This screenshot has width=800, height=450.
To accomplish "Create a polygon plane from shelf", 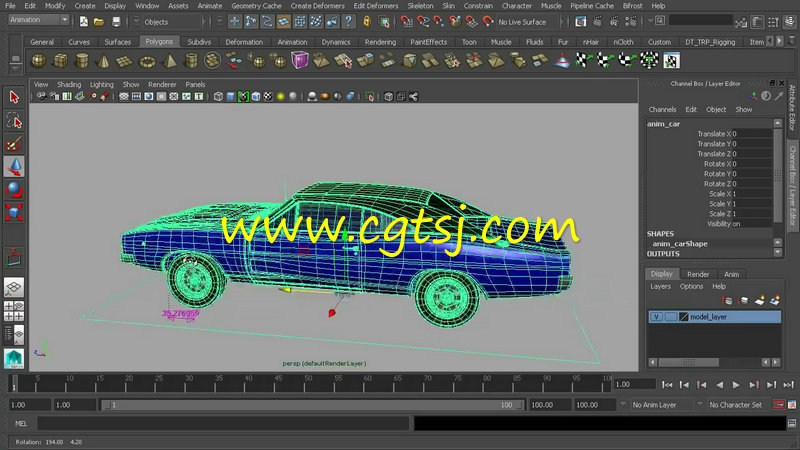I will click(x=125, y=61).
